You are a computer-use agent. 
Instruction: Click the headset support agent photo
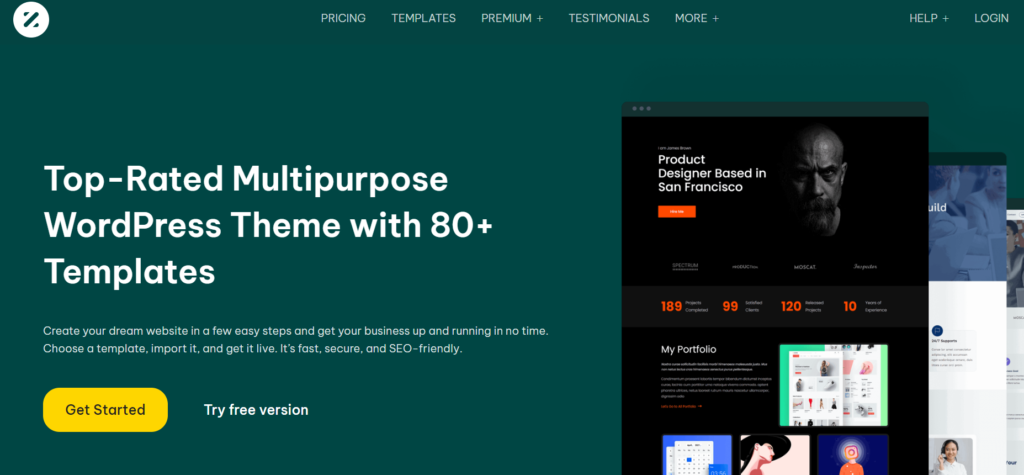coord(951,456)
